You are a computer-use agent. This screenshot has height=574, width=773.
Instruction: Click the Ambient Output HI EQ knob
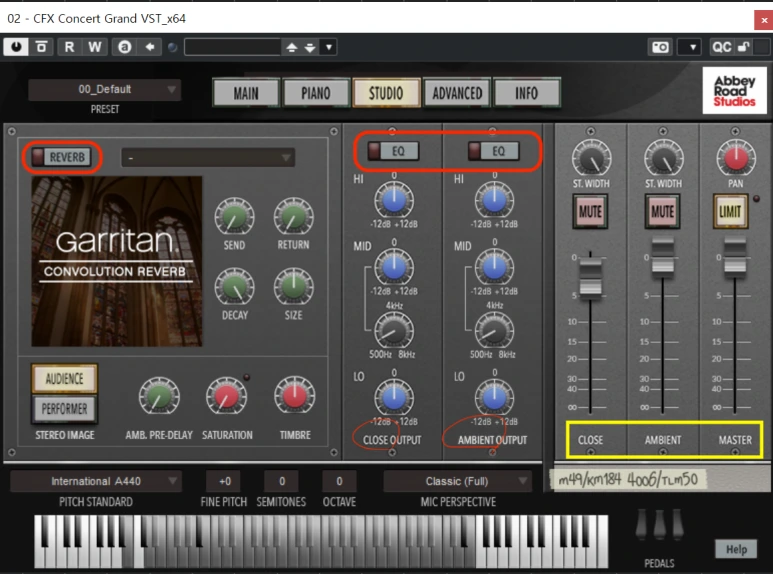(x=494, y=201)
